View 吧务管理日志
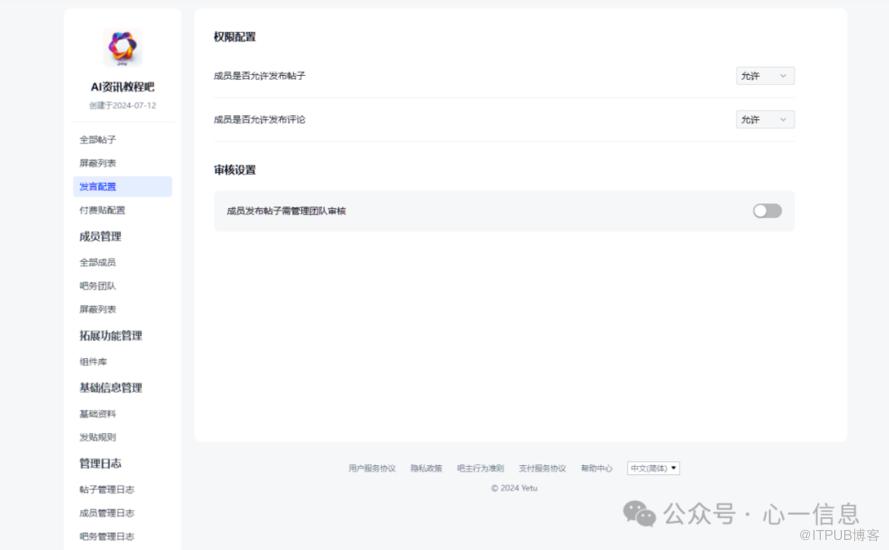The image size is (889, 550). click(107, 536)
